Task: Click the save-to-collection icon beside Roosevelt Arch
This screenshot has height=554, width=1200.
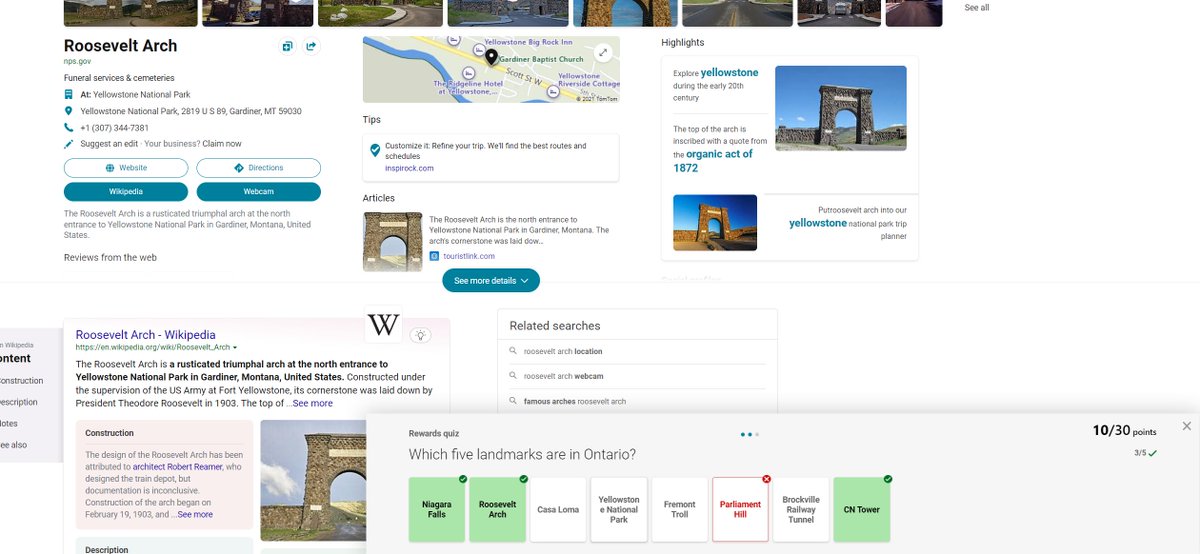Action: 287,46
